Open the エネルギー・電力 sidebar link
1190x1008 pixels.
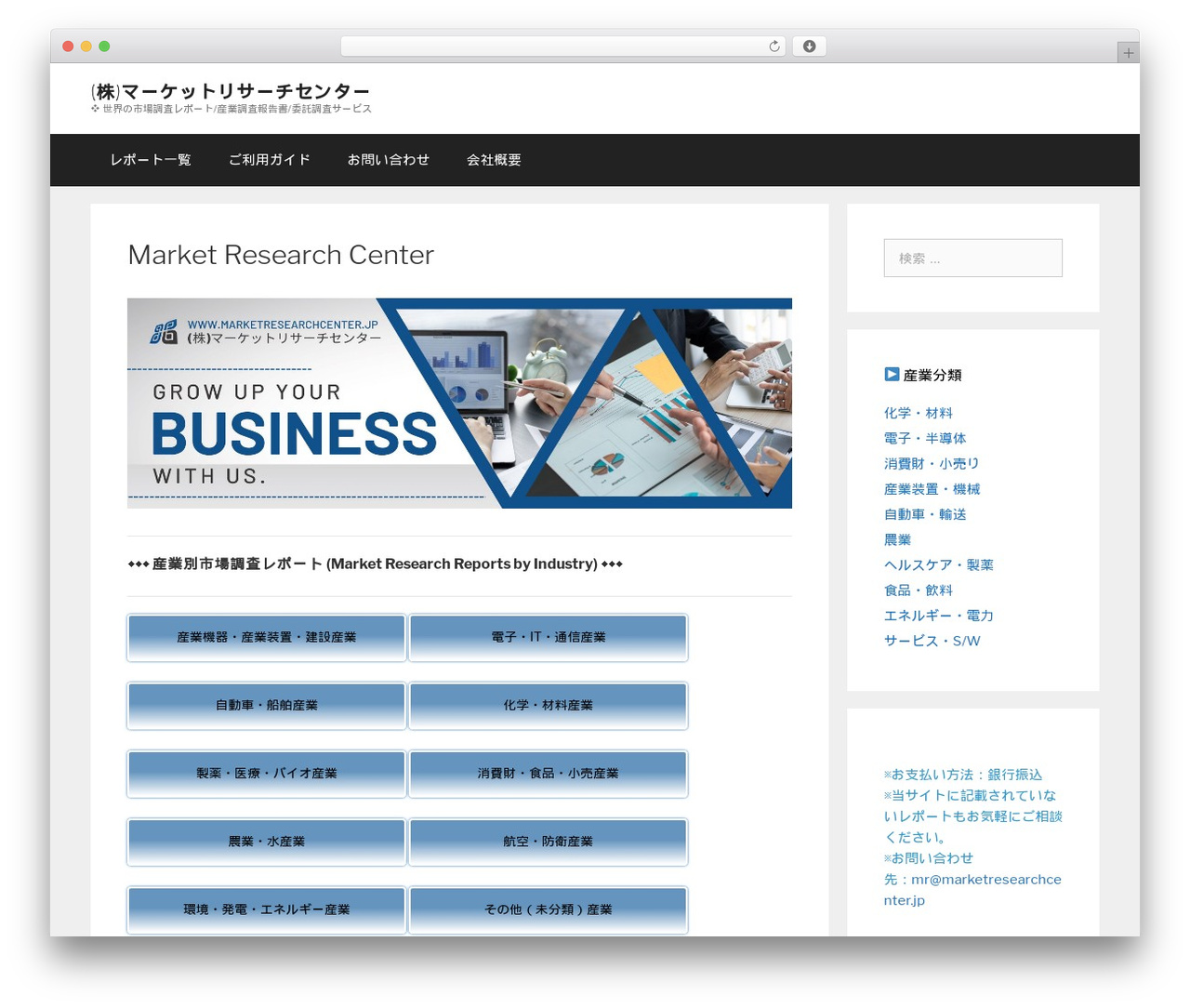[x=939, y=616]
